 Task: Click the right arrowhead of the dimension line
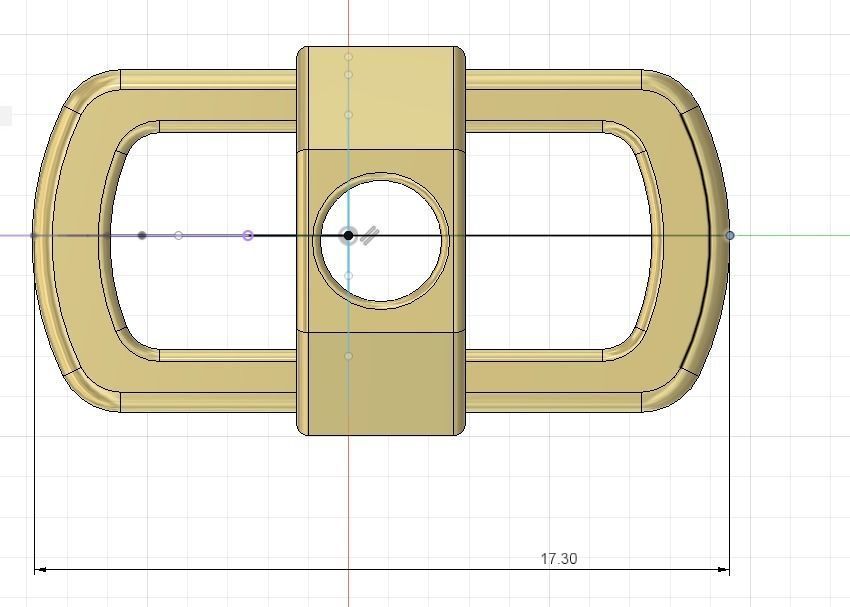723,570
